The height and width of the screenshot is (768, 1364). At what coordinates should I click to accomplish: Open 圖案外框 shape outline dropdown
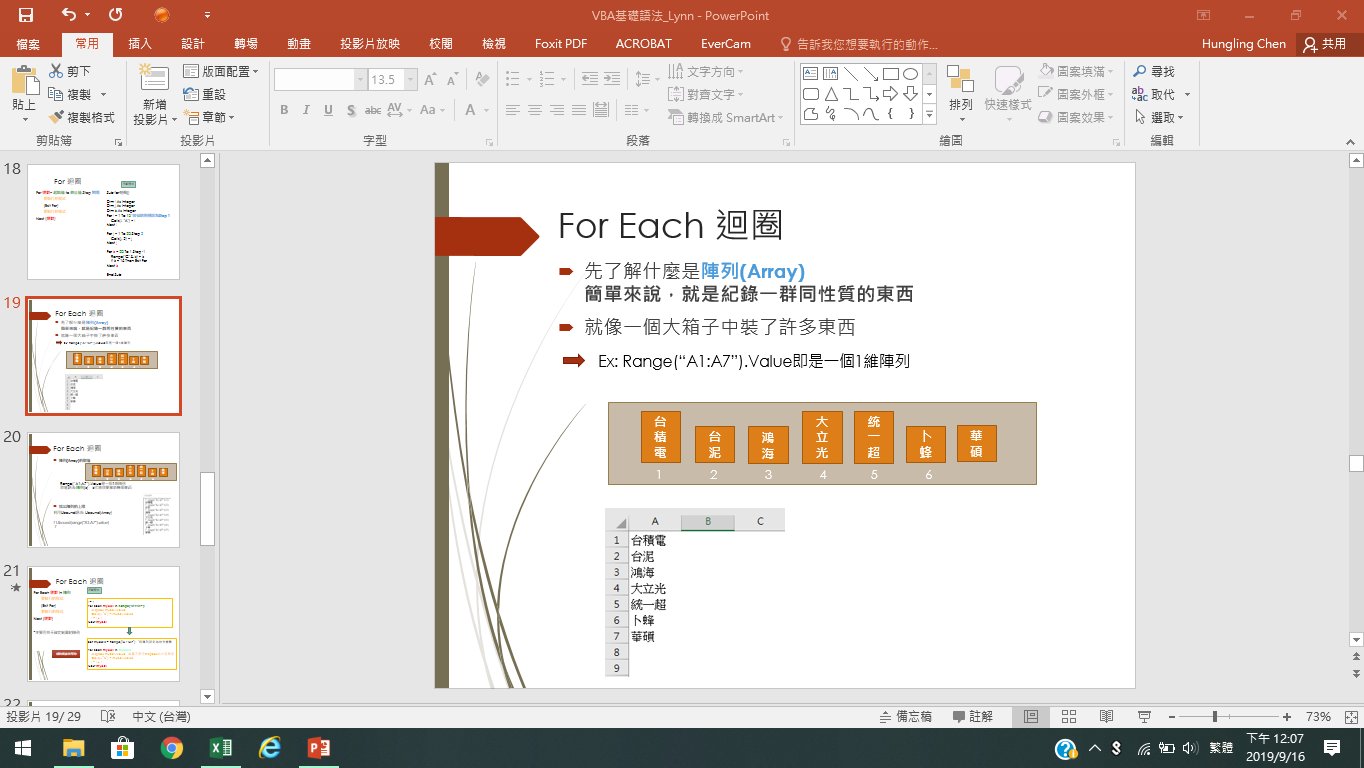(1078, 94)
